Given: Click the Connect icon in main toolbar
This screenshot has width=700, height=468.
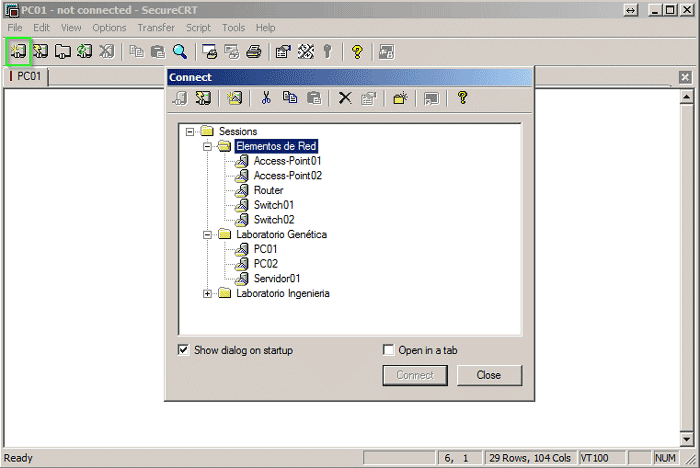Looking at the screenshot, I should coord(19,51).
